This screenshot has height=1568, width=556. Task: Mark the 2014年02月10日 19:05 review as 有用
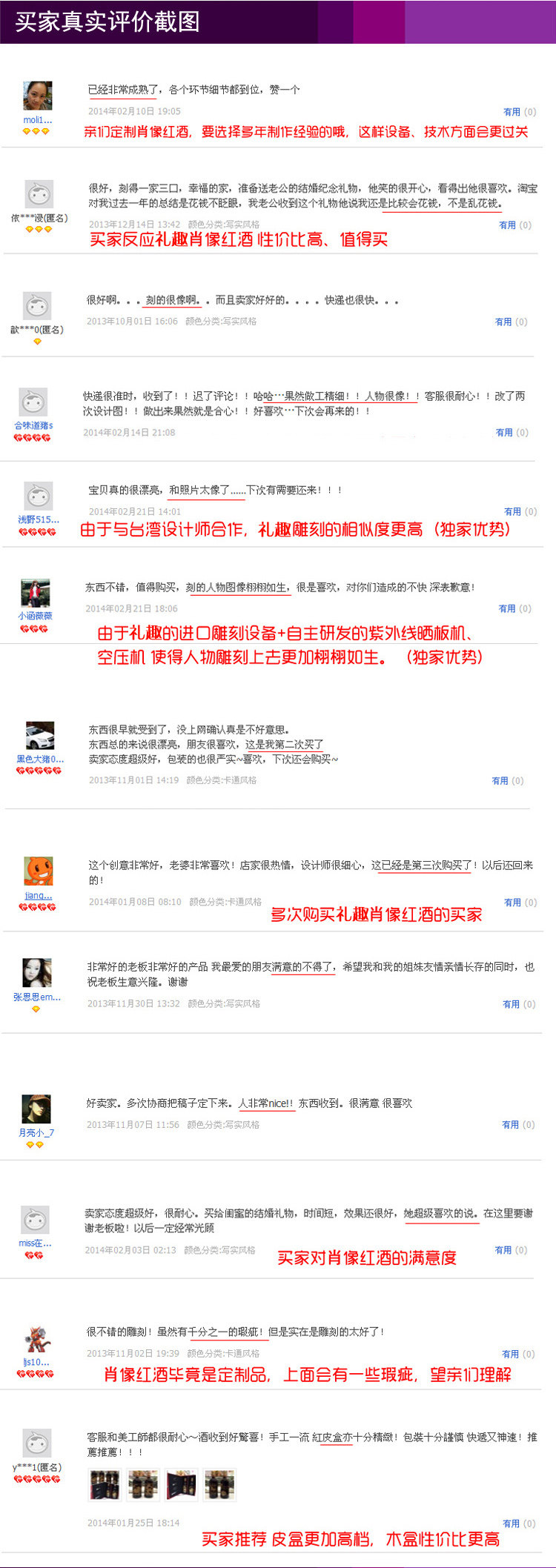tap(512, 112)
